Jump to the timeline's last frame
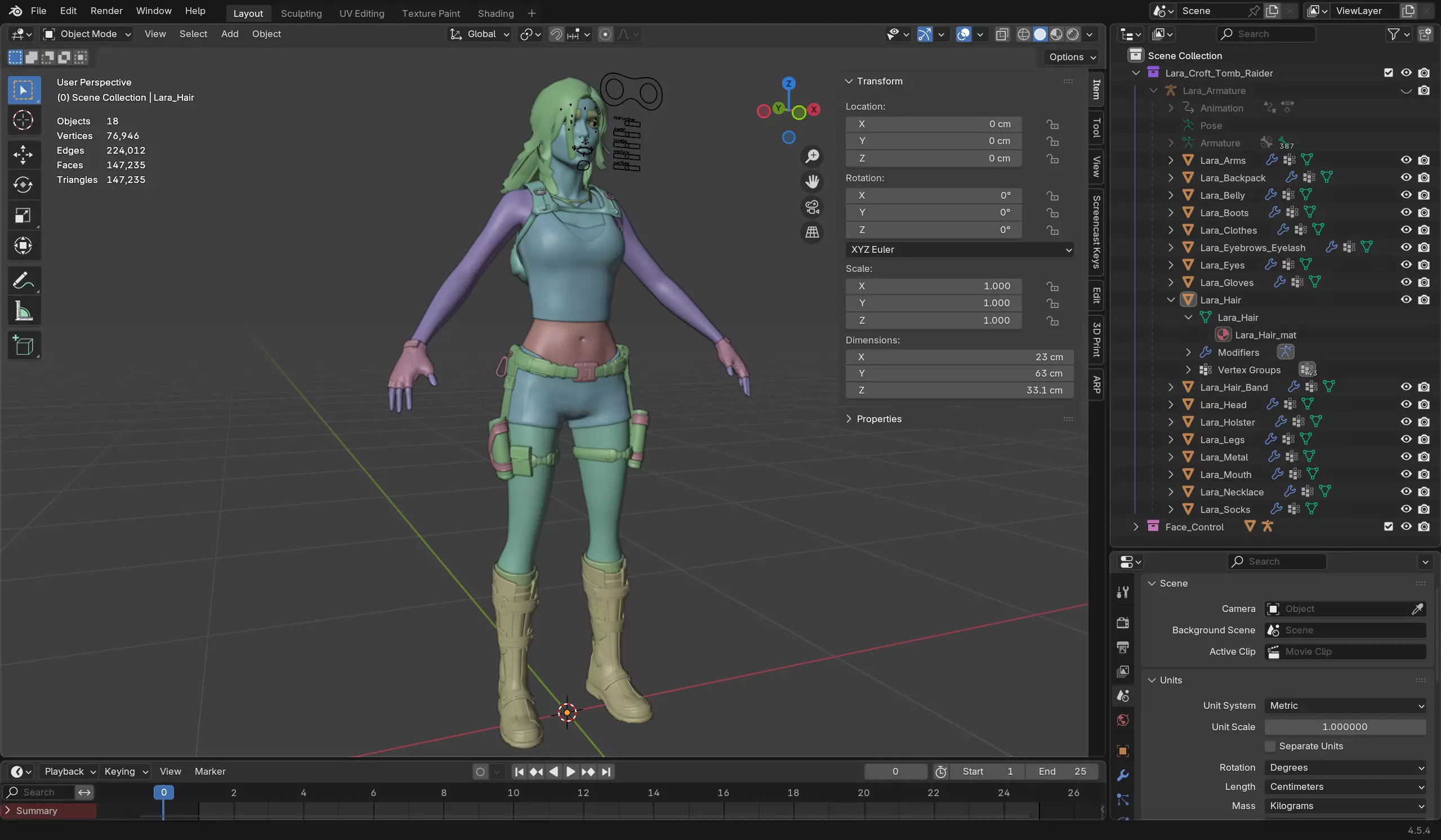 point(606,772)
